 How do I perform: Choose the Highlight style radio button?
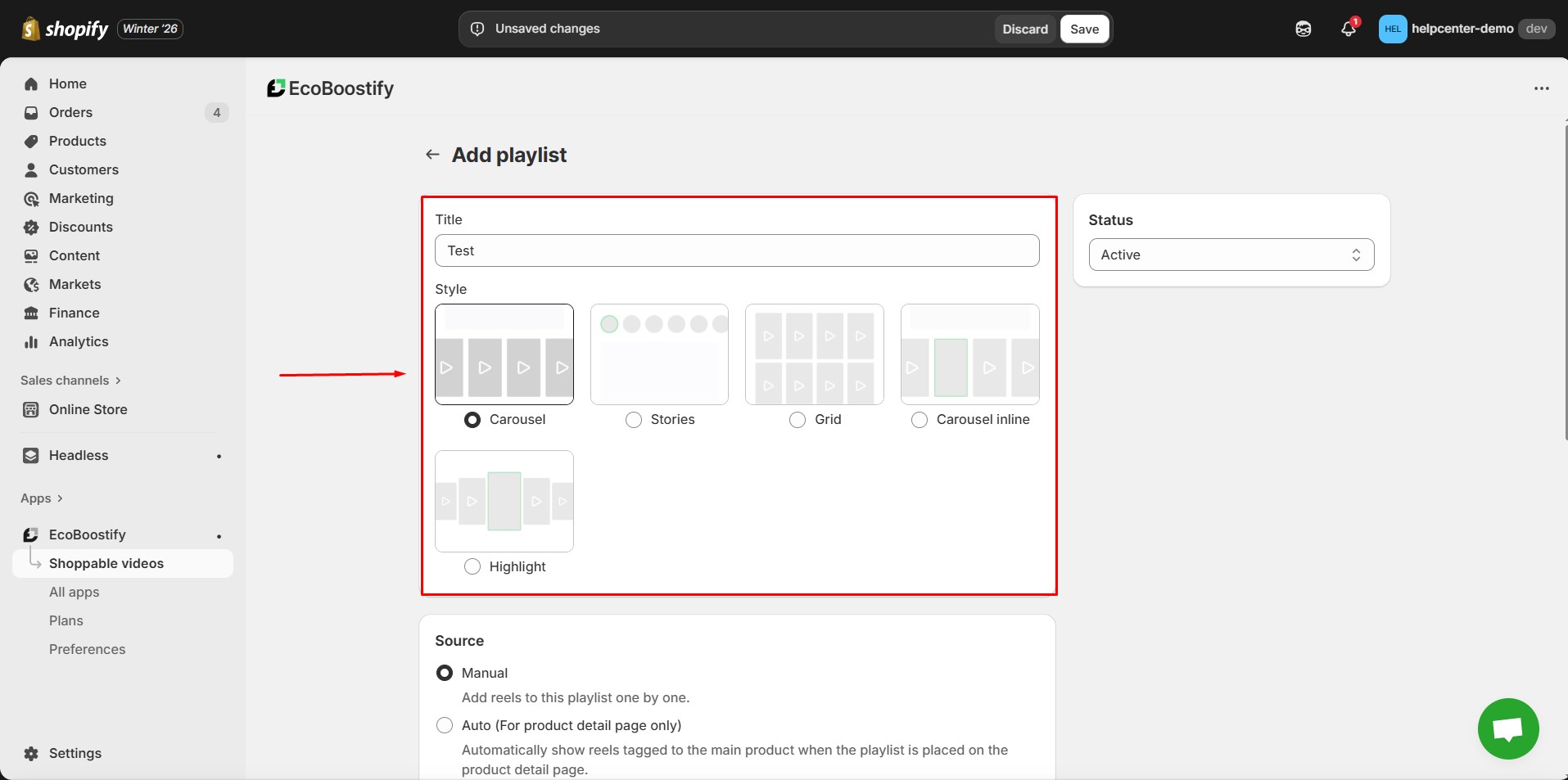click(x=472, y=566)
